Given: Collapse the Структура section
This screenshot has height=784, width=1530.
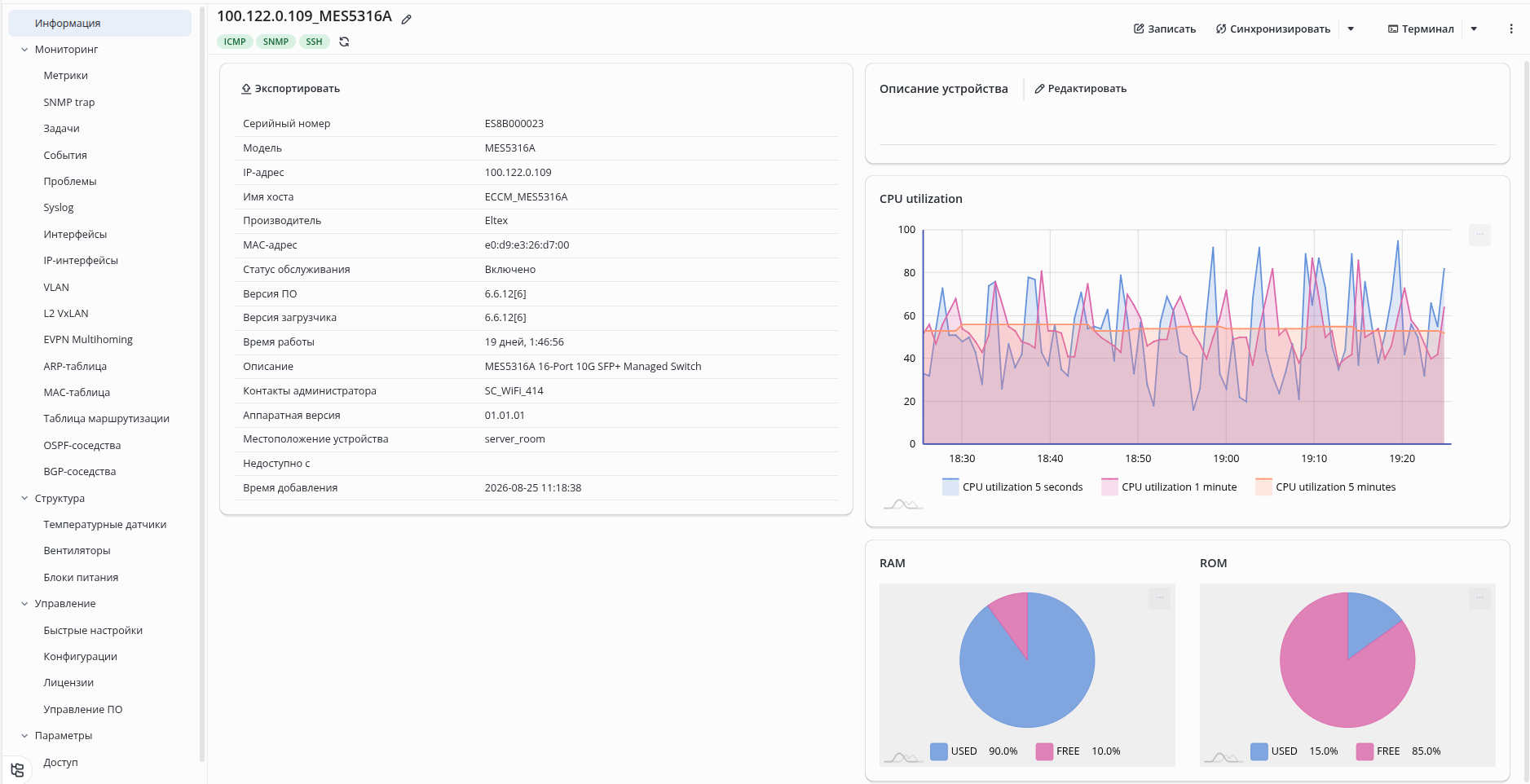Looking at the screenshot, I should [x=24, y=499].
